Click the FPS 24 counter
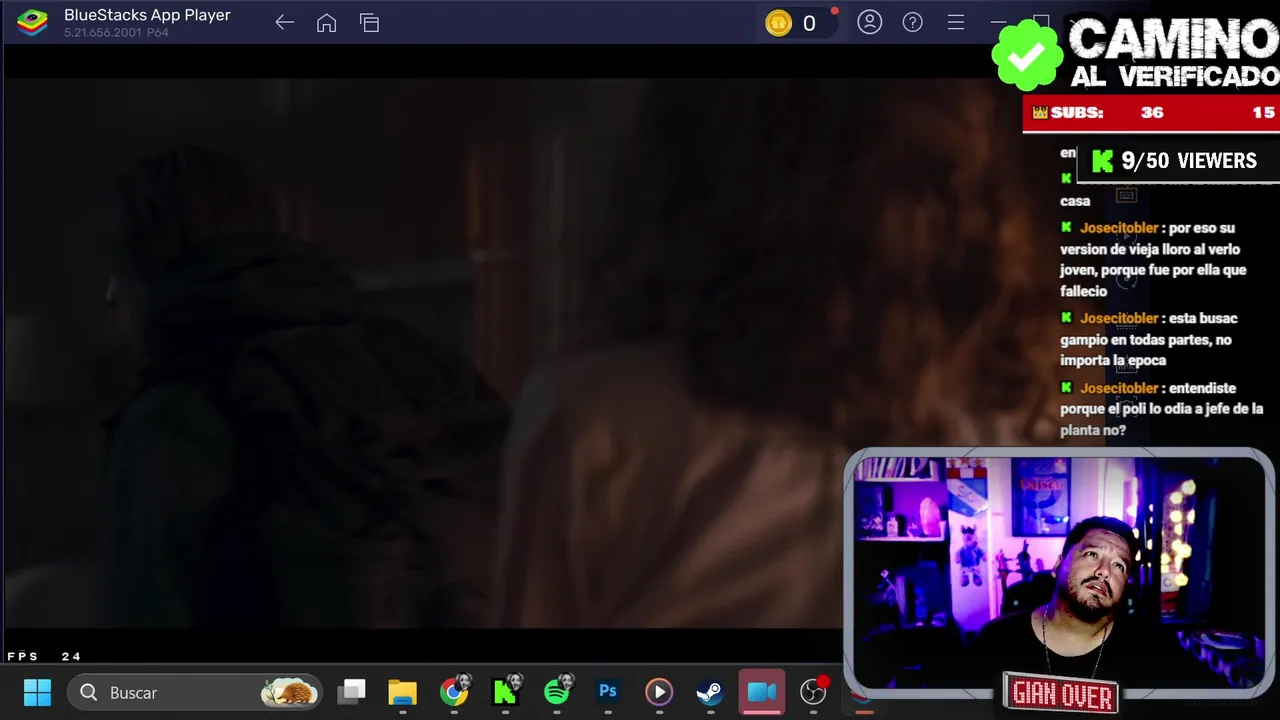 pyautogui.click(x=44, y=656)
